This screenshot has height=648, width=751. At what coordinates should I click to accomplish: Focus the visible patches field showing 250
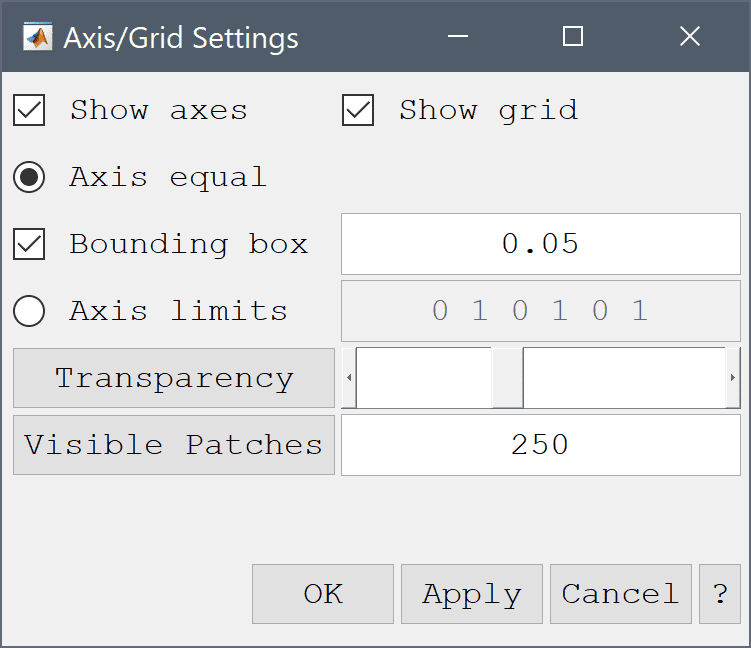click(540, 445)
